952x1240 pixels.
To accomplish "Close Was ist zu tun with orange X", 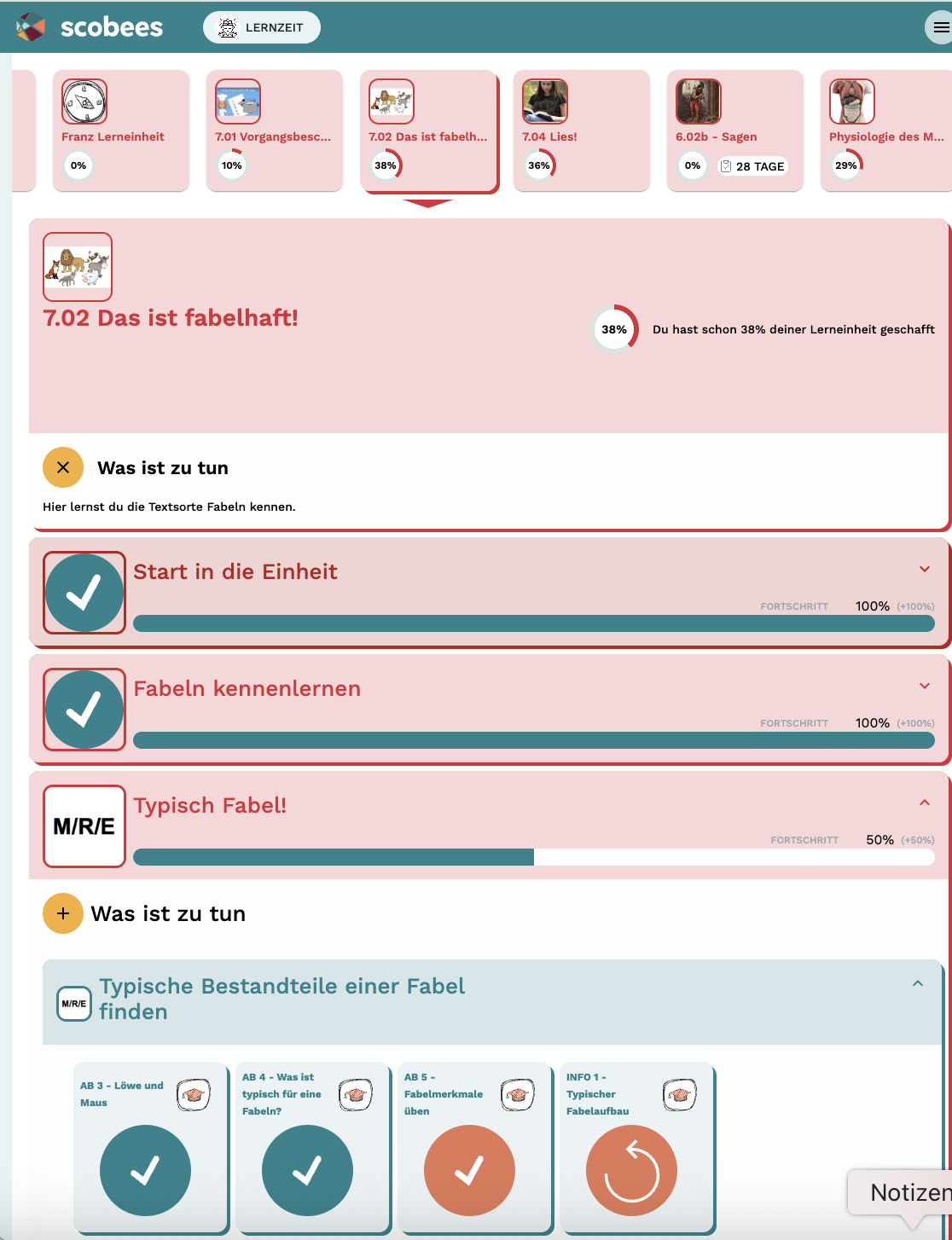I will coord(63,467).
